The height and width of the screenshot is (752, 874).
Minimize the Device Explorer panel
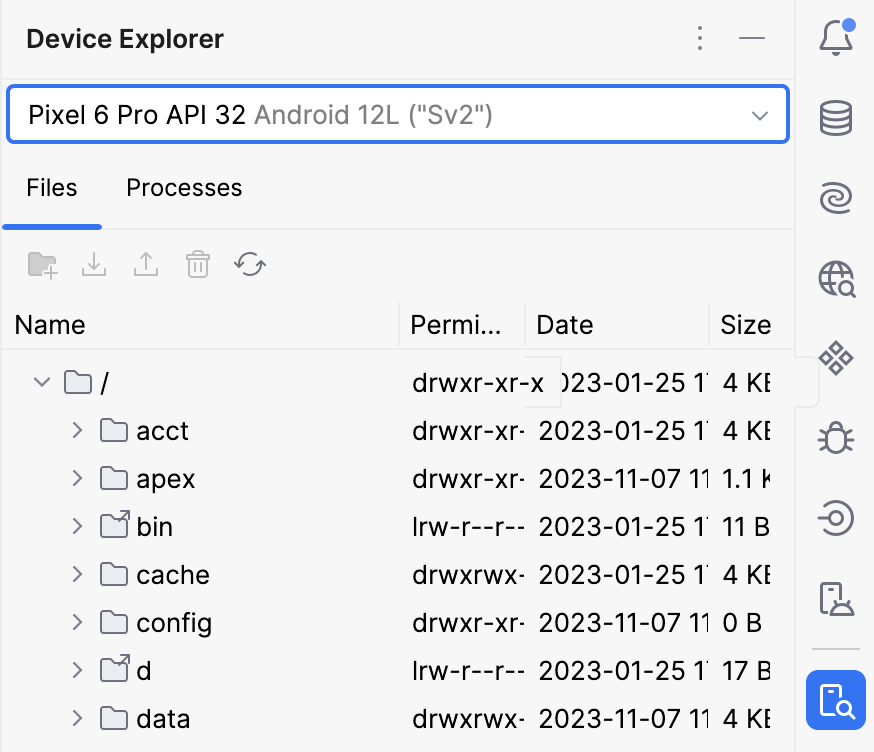(x=752, y=39)
